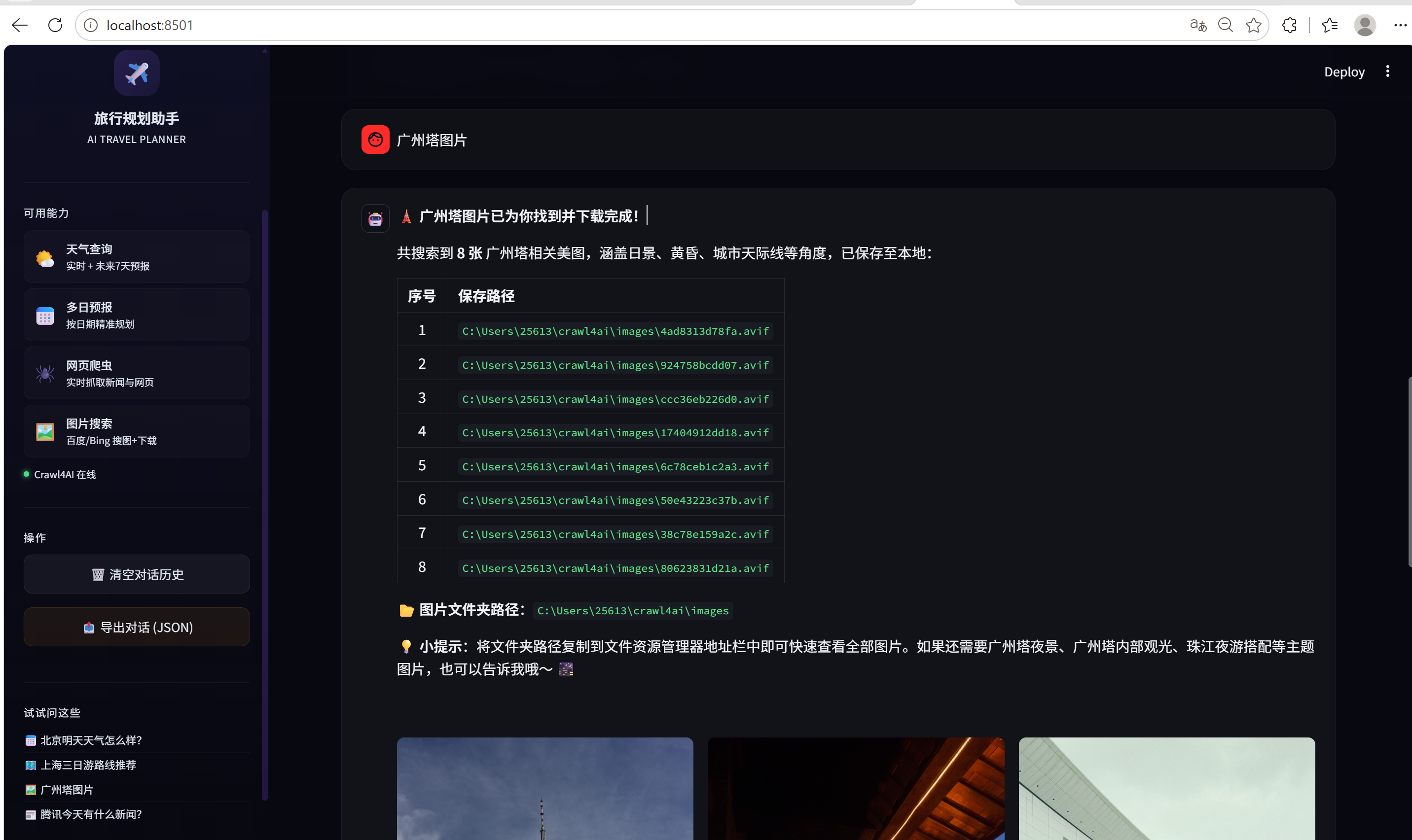Click the 可用能力 section label
The height and width of the screenshot is (840, 1412).
click(x=46, y=213)
